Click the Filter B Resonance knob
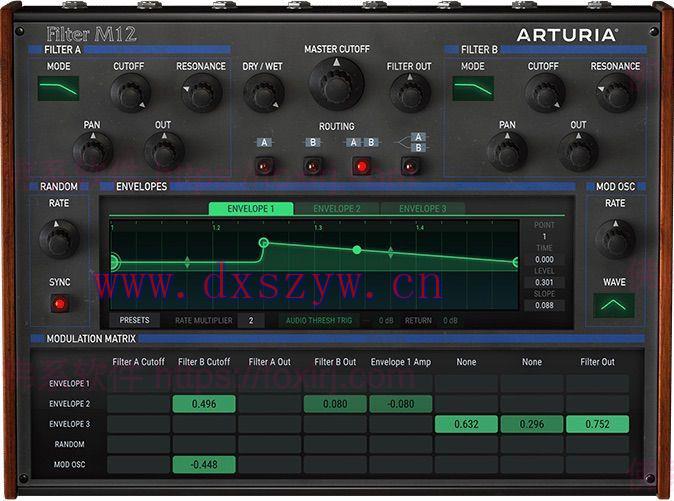Image resolution: width=674 pixels, height=501 pixels. (x=616, y=93)
